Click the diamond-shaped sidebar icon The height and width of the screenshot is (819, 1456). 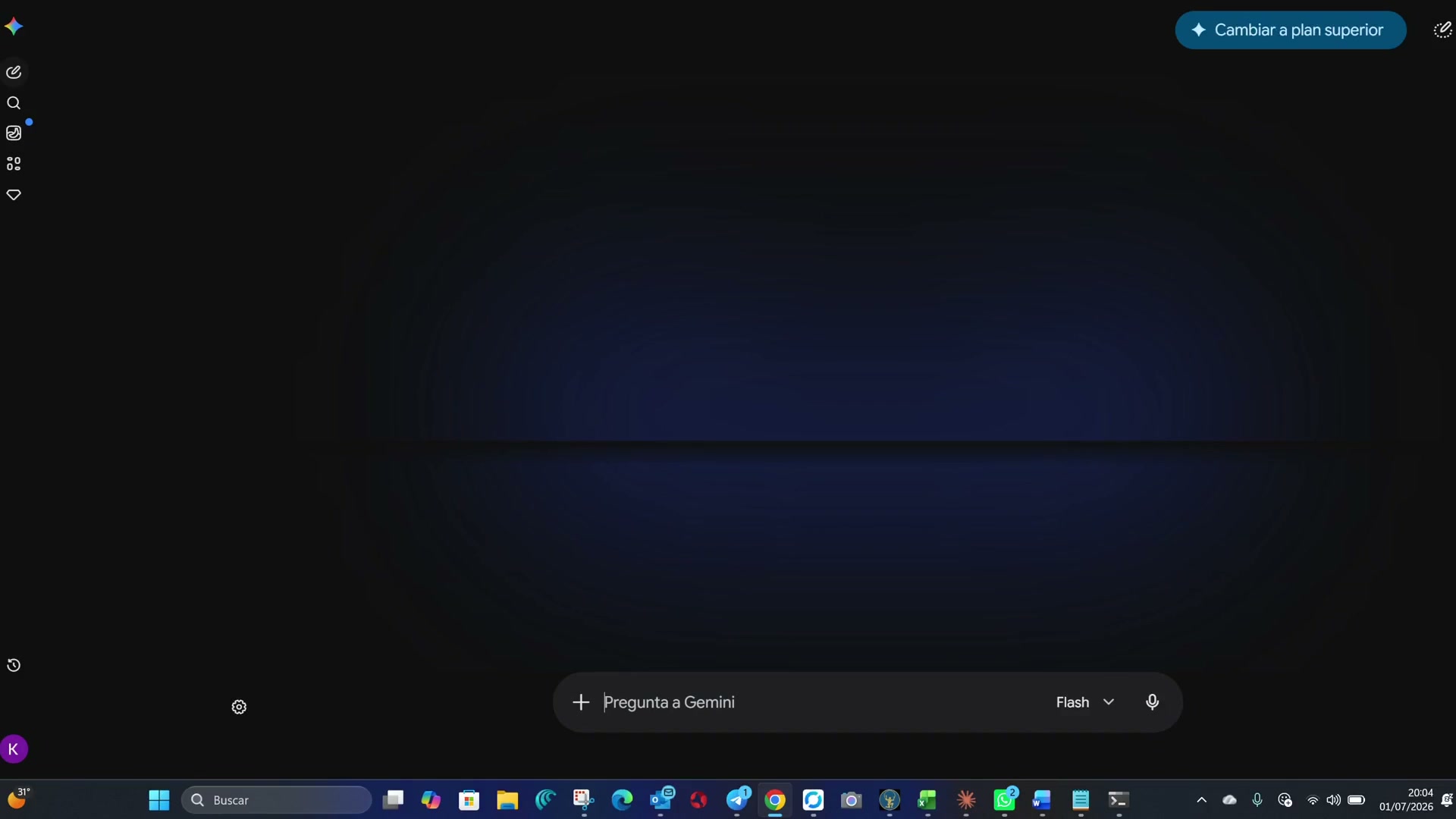[14, 195]
